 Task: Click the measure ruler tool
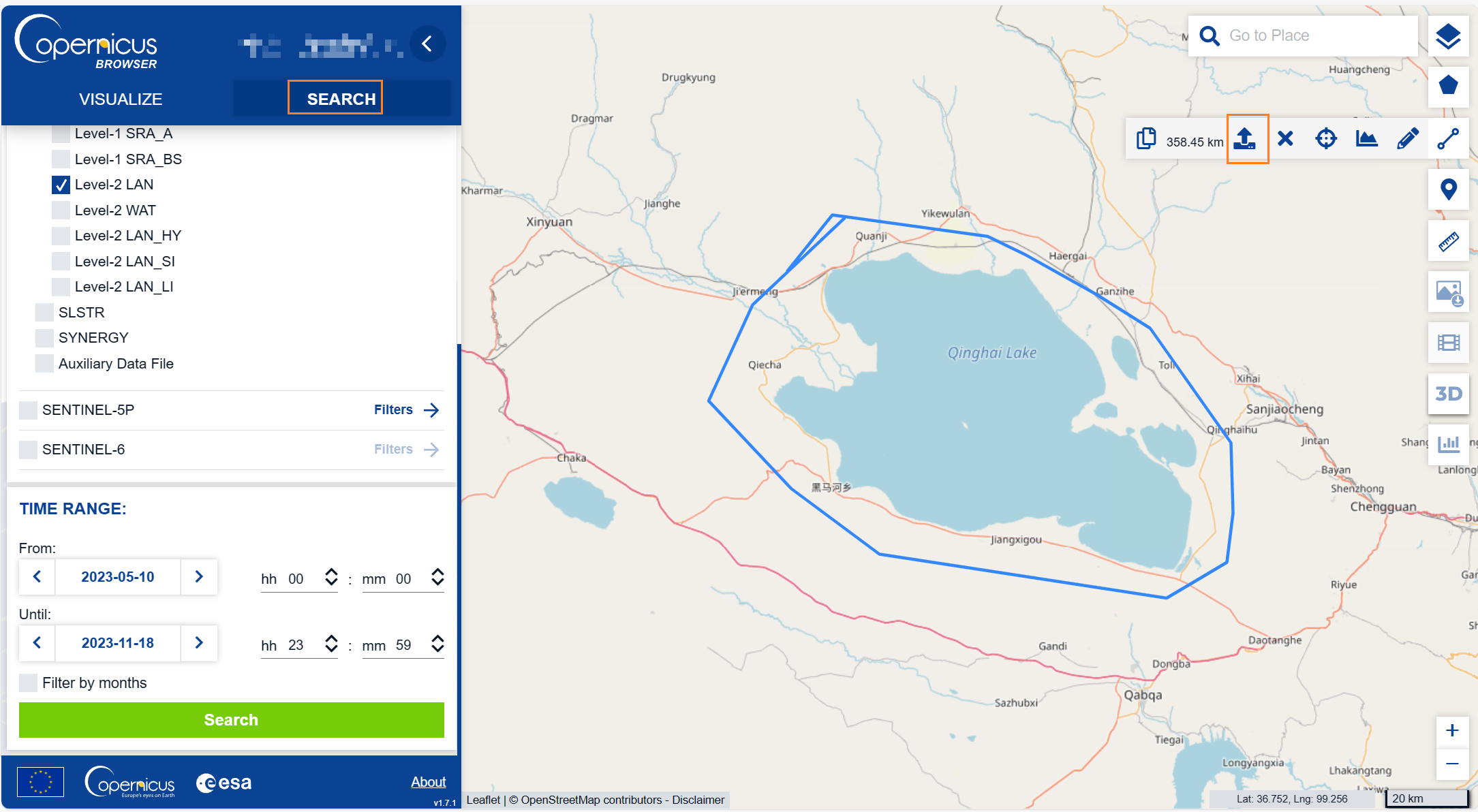coord(1448,241)
